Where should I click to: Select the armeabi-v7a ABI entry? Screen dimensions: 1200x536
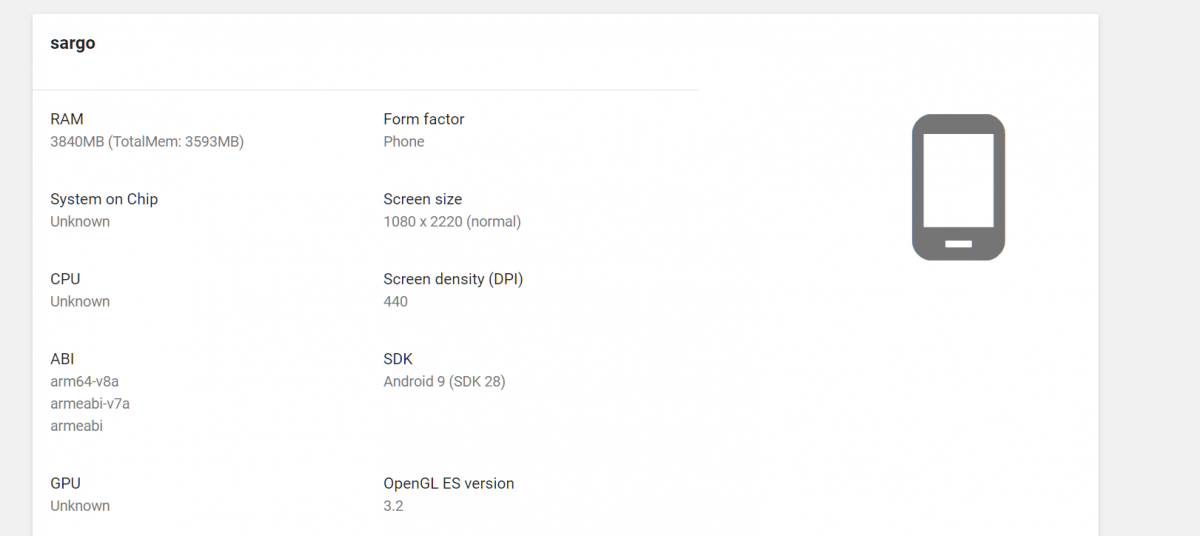(x=90, y=403)
